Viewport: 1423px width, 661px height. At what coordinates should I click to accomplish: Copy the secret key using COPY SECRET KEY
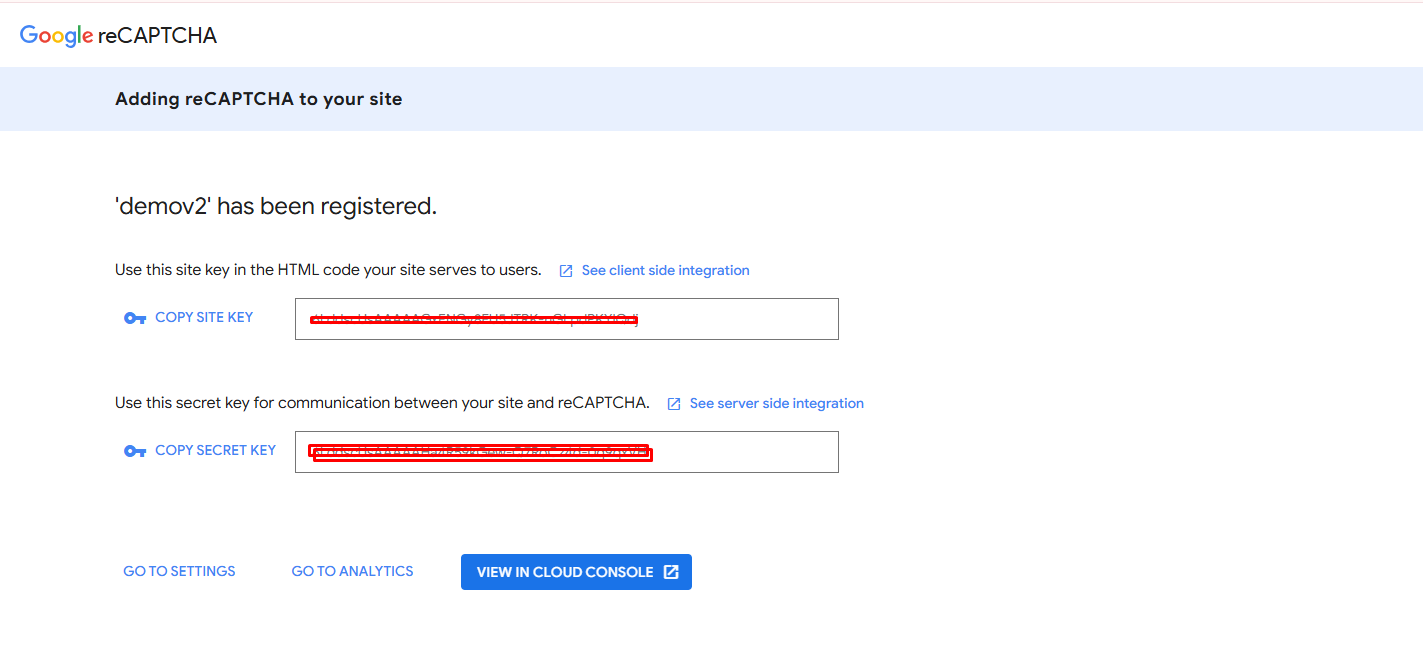point(215,450)
